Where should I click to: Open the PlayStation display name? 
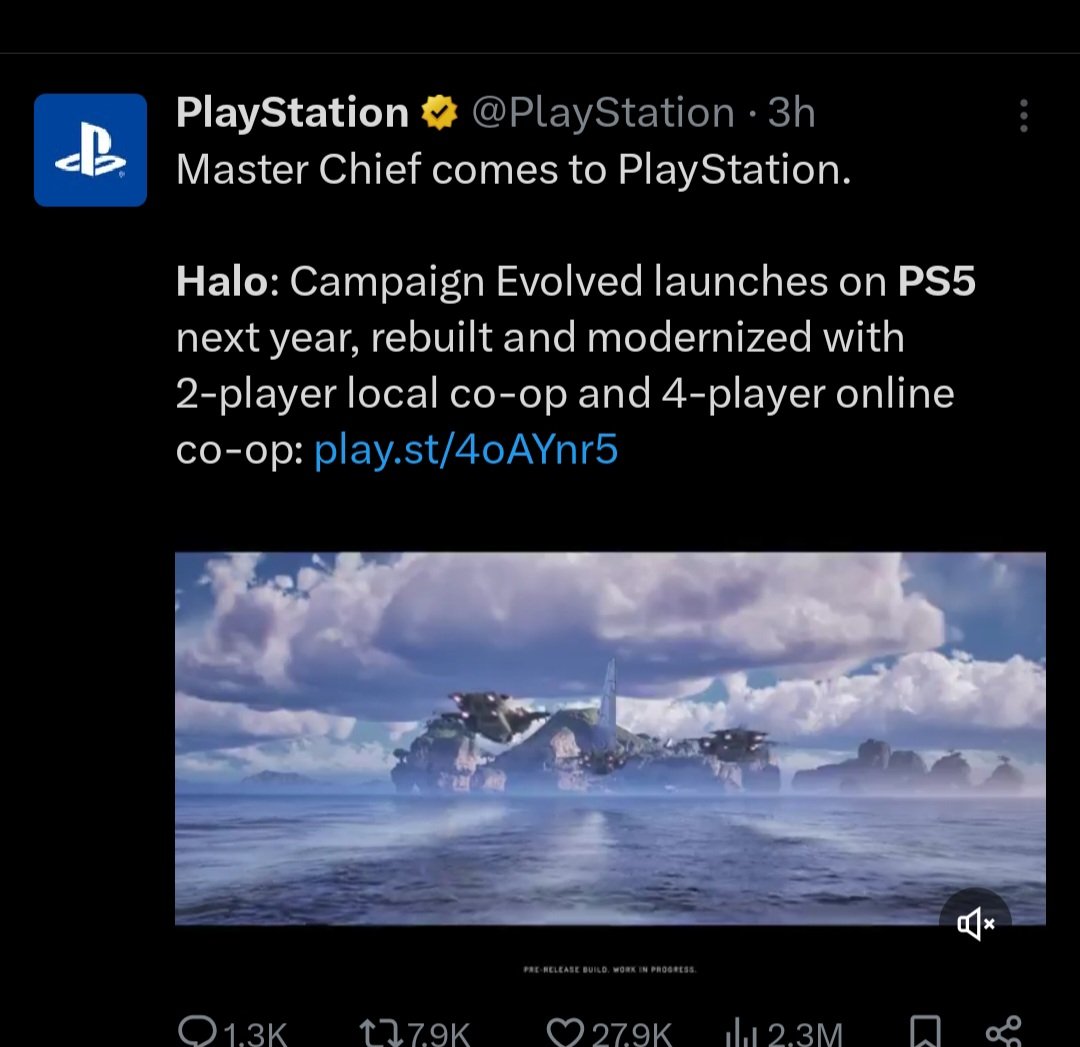click(x=293, y=112)
